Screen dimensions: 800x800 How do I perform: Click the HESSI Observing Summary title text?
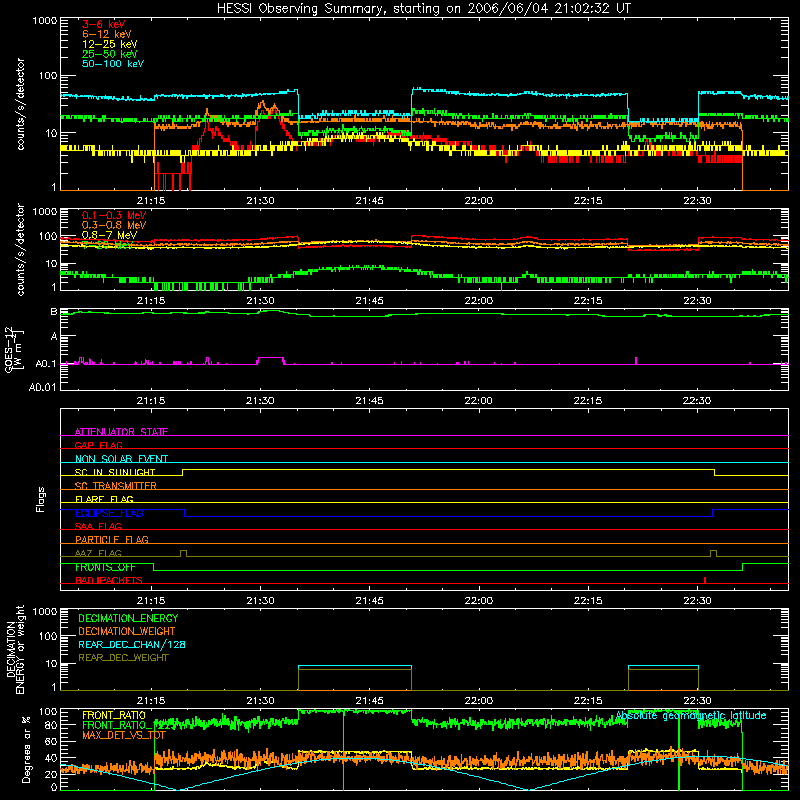tap(423, 8)
